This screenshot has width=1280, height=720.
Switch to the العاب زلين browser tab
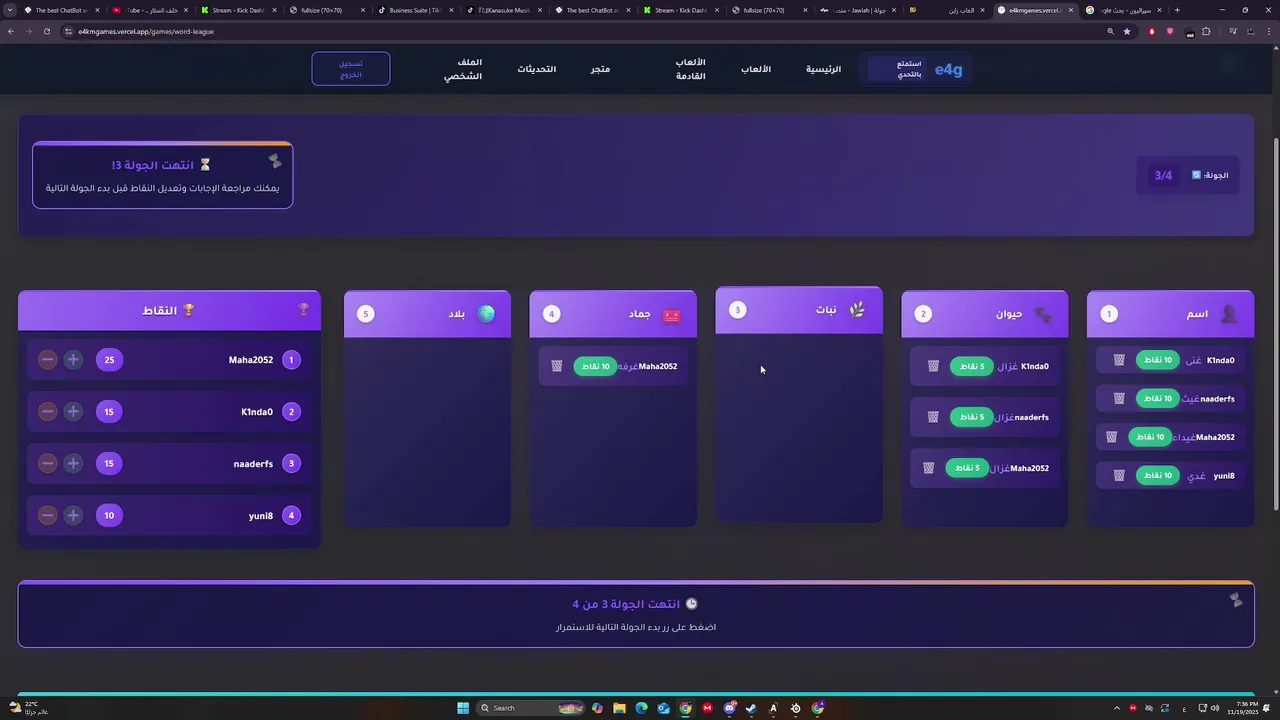click(947, 10)
